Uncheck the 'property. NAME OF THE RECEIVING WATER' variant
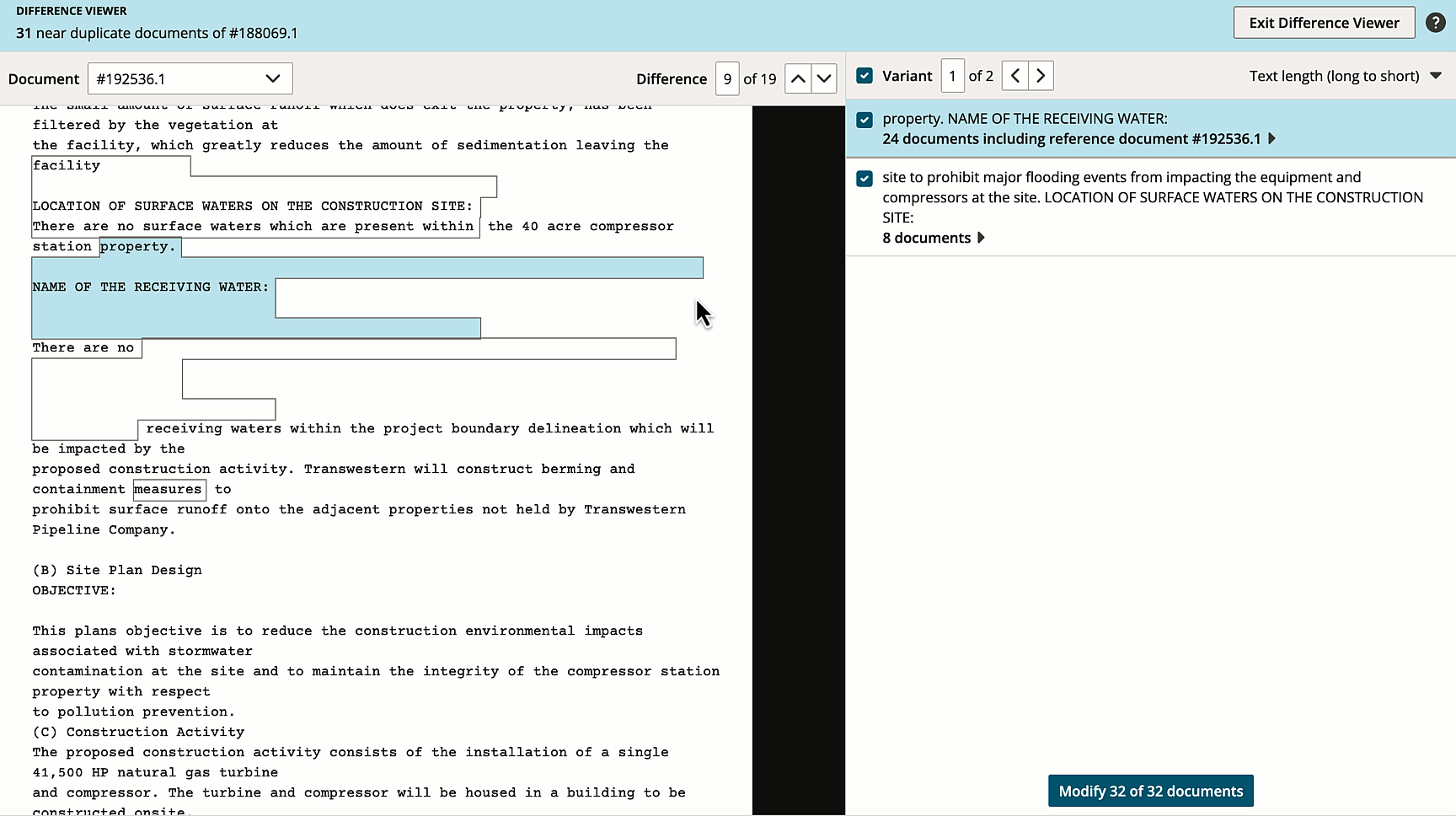The height and width of the screenshot is (816, 1456). [x=864, y=120]
